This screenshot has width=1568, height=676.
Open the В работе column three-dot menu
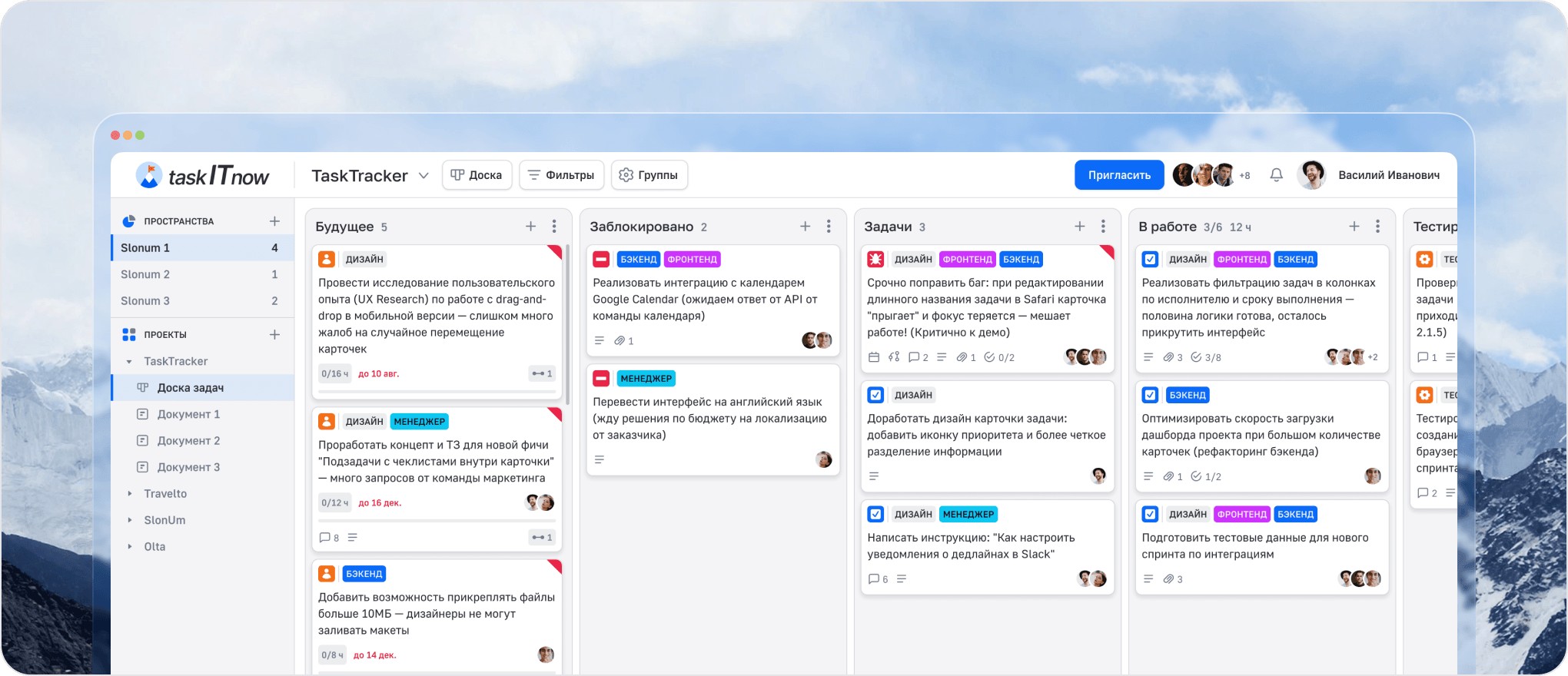[1377, 227]
